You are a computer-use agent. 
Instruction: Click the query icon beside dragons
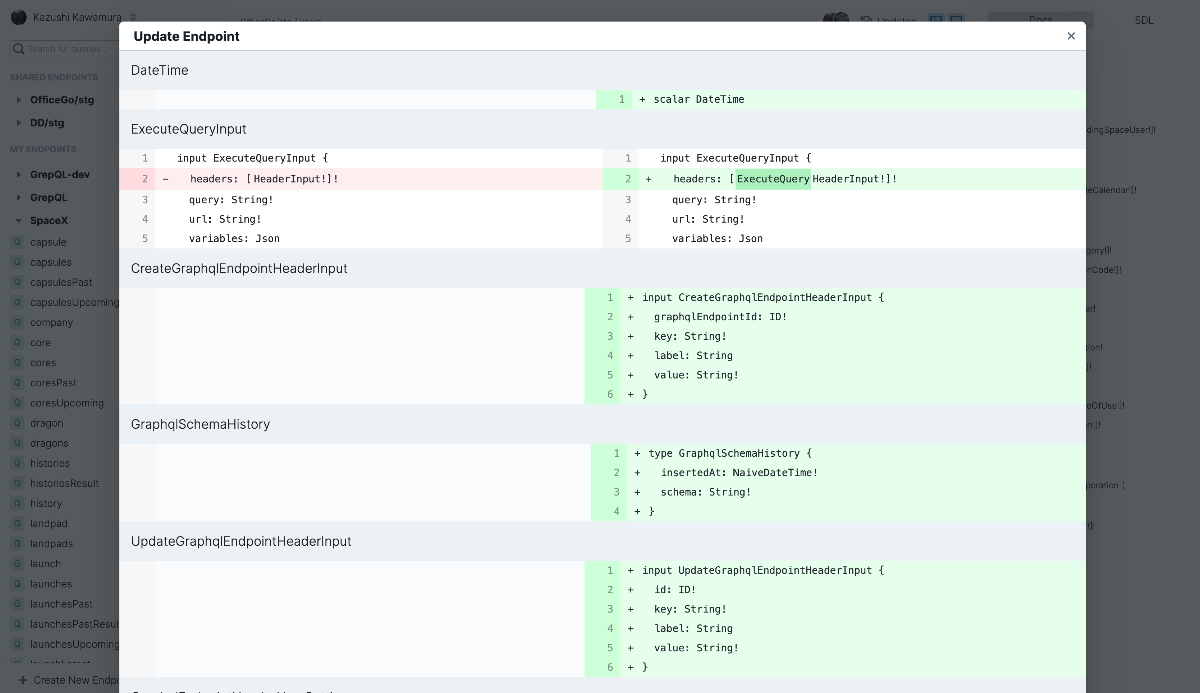(17, 443)
